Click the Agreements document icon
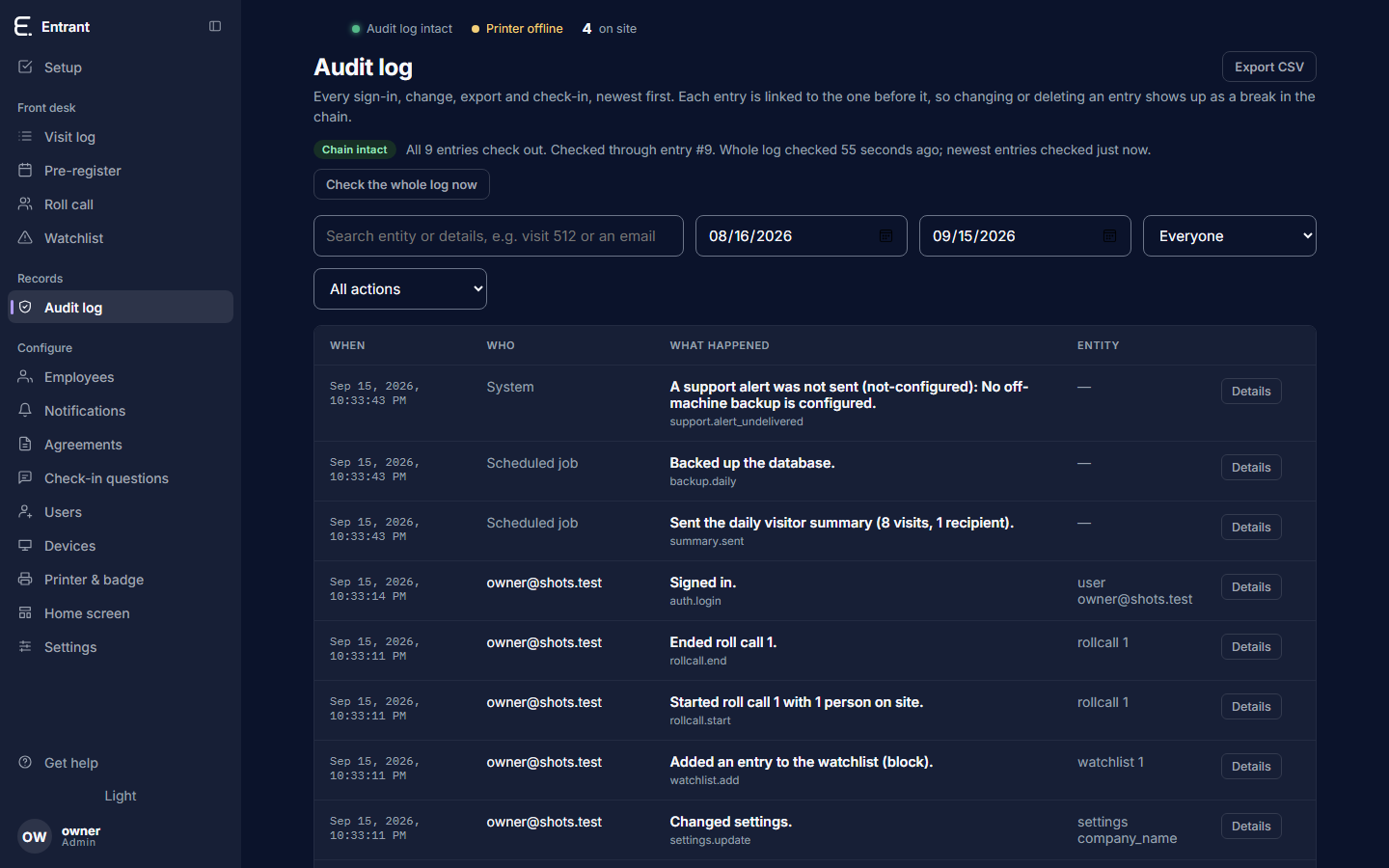This screenshot has width=1389, height=868. (x=25, y=444)
